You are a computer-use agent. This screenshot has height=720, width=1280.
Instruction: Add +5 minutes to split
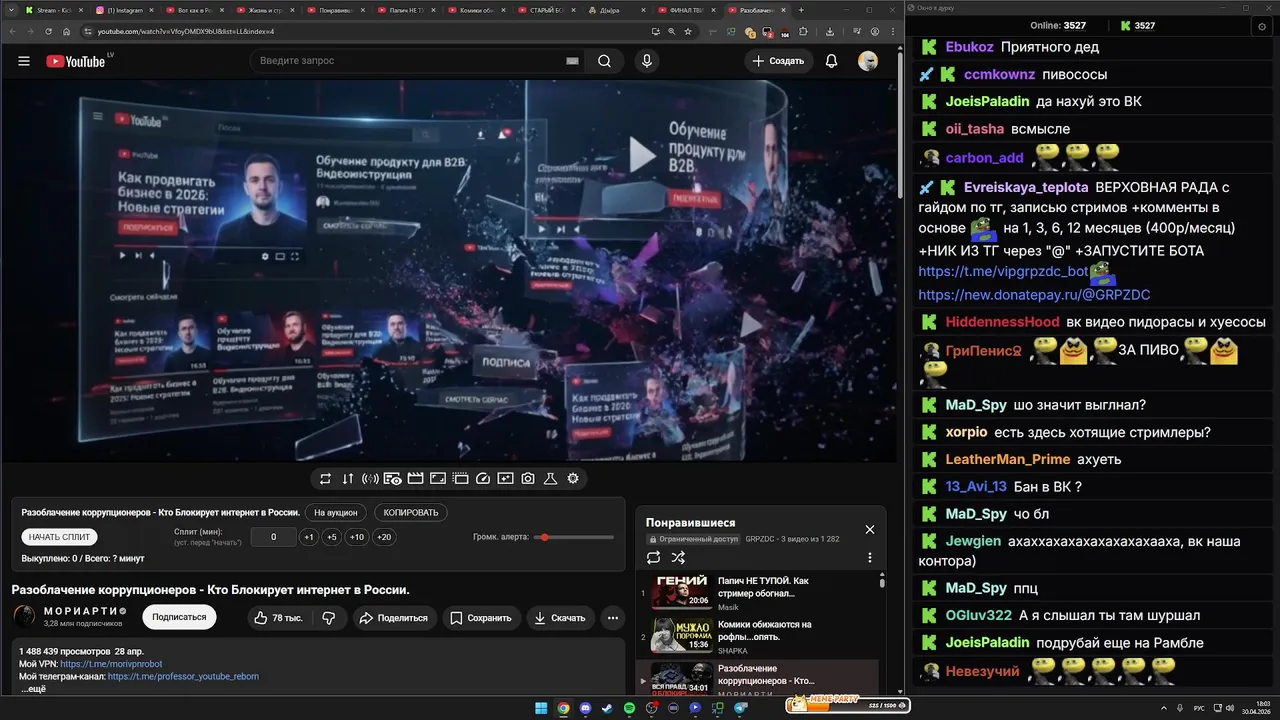(332, 537)
